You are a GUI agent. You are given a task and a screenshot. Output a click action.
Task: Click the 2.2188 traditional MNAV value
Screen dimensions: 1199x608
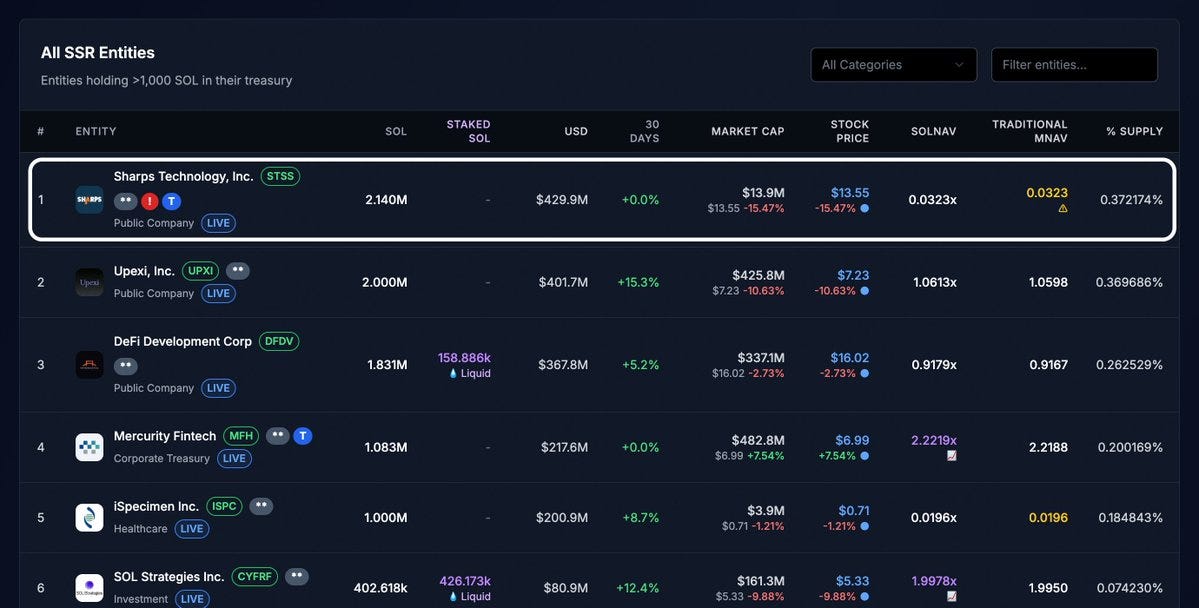[x=1048, y=447]
